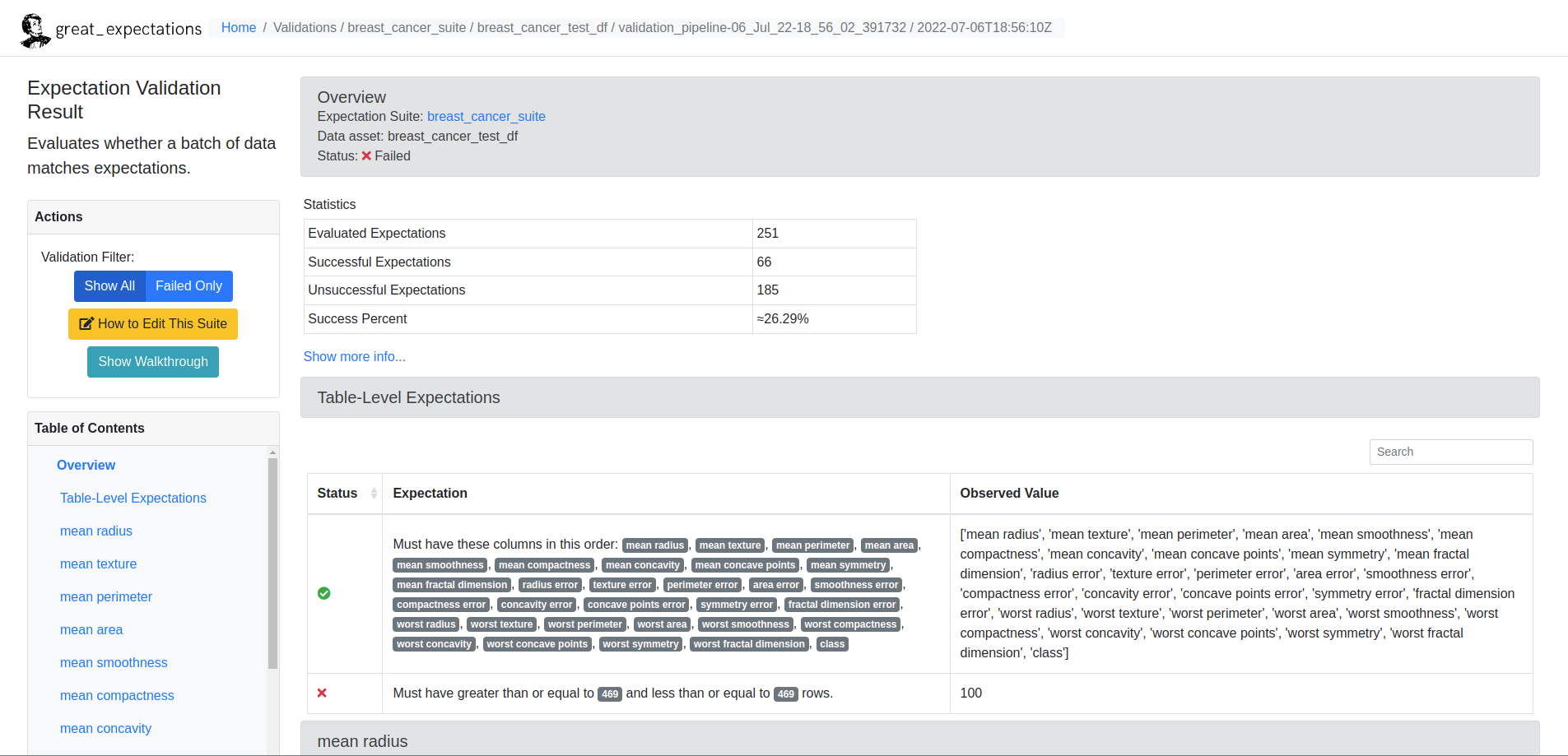Click the red X next to Failed in Overview
1568x756 pixels.
click(x=368, y=155)
